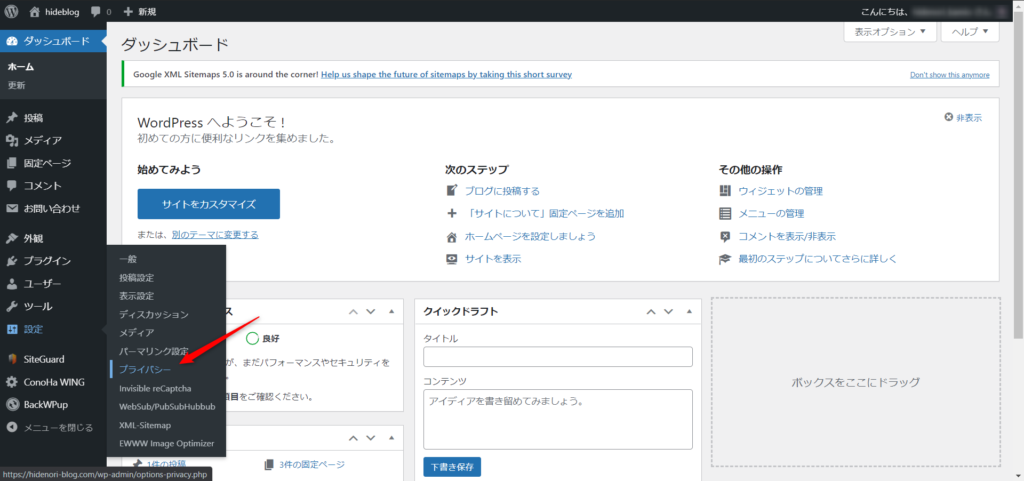This screenshot has height=481, width=1024.
Task: Click the ユーザー person icon
Action: tap(11, 284)
